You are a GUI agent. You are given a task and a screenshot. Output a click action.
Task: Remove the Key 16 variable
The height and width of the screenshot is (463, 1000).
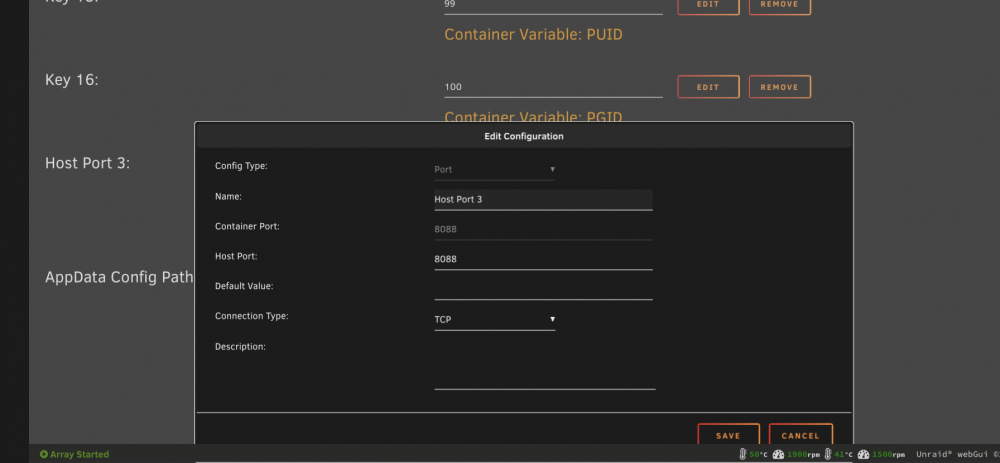(779, 87)
